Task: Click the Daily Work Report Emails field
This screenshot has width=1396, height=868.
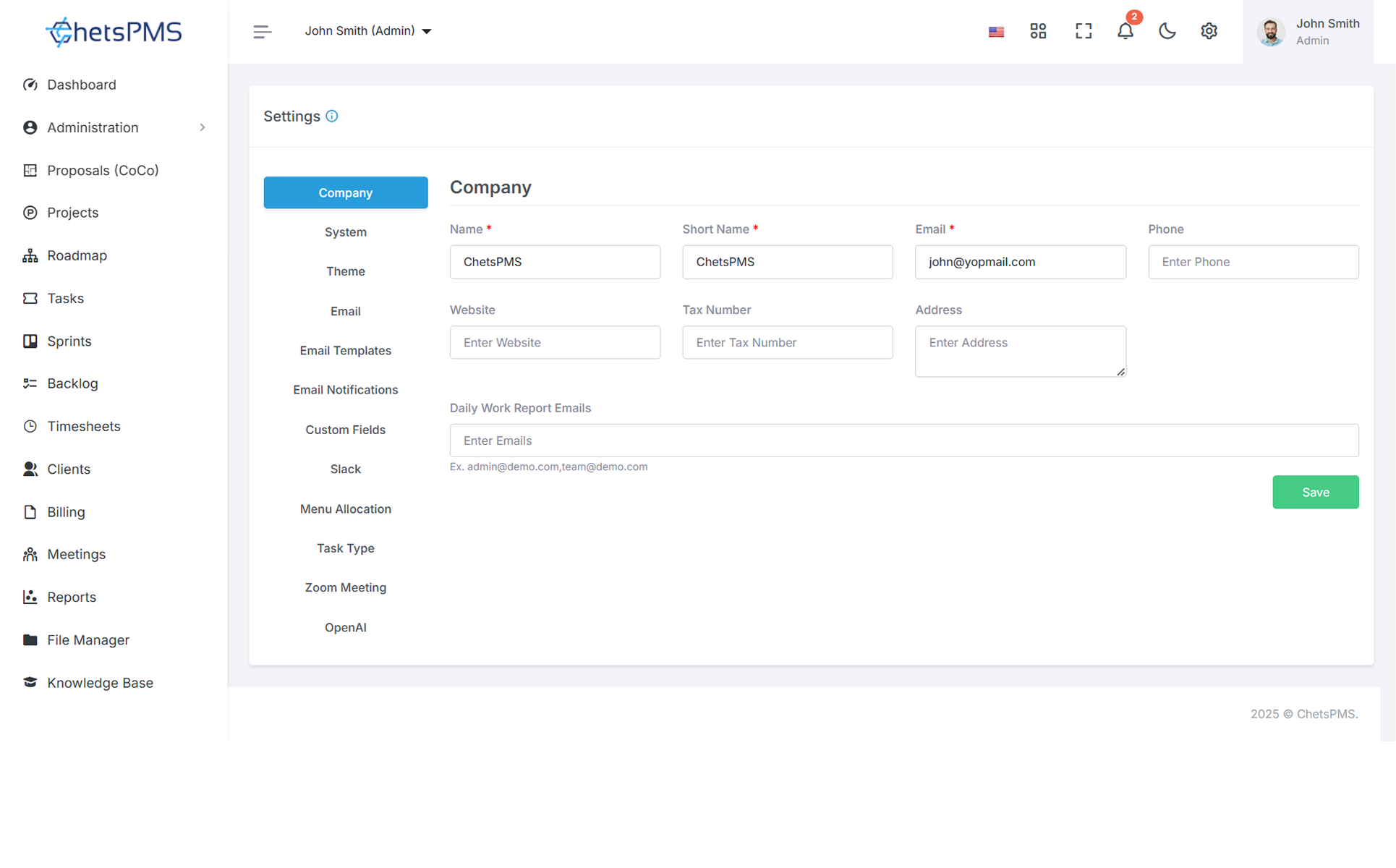Action: point(903,441)
